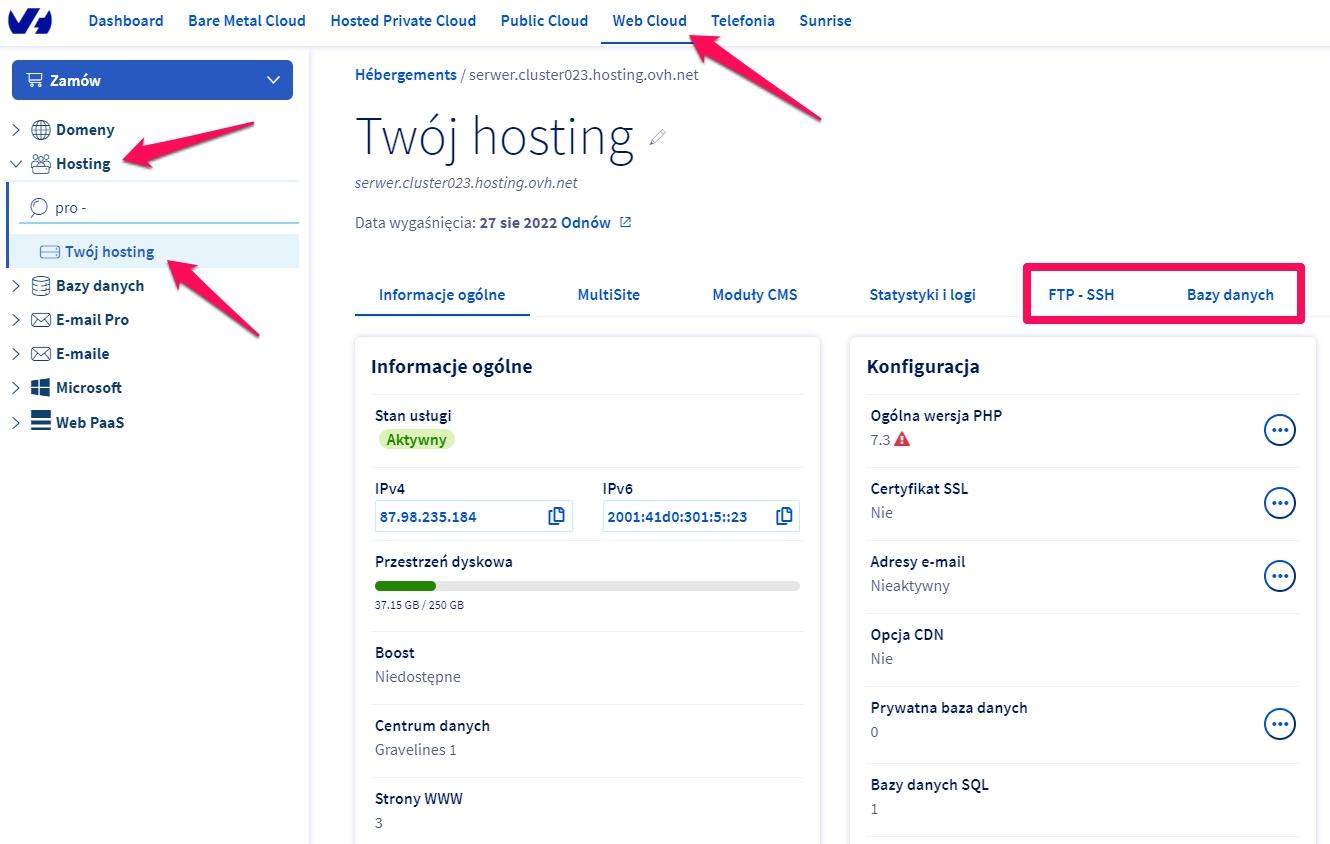Expand the Domeny section
The width and height of the screenshot is (1330, 844).
point(16,130)
